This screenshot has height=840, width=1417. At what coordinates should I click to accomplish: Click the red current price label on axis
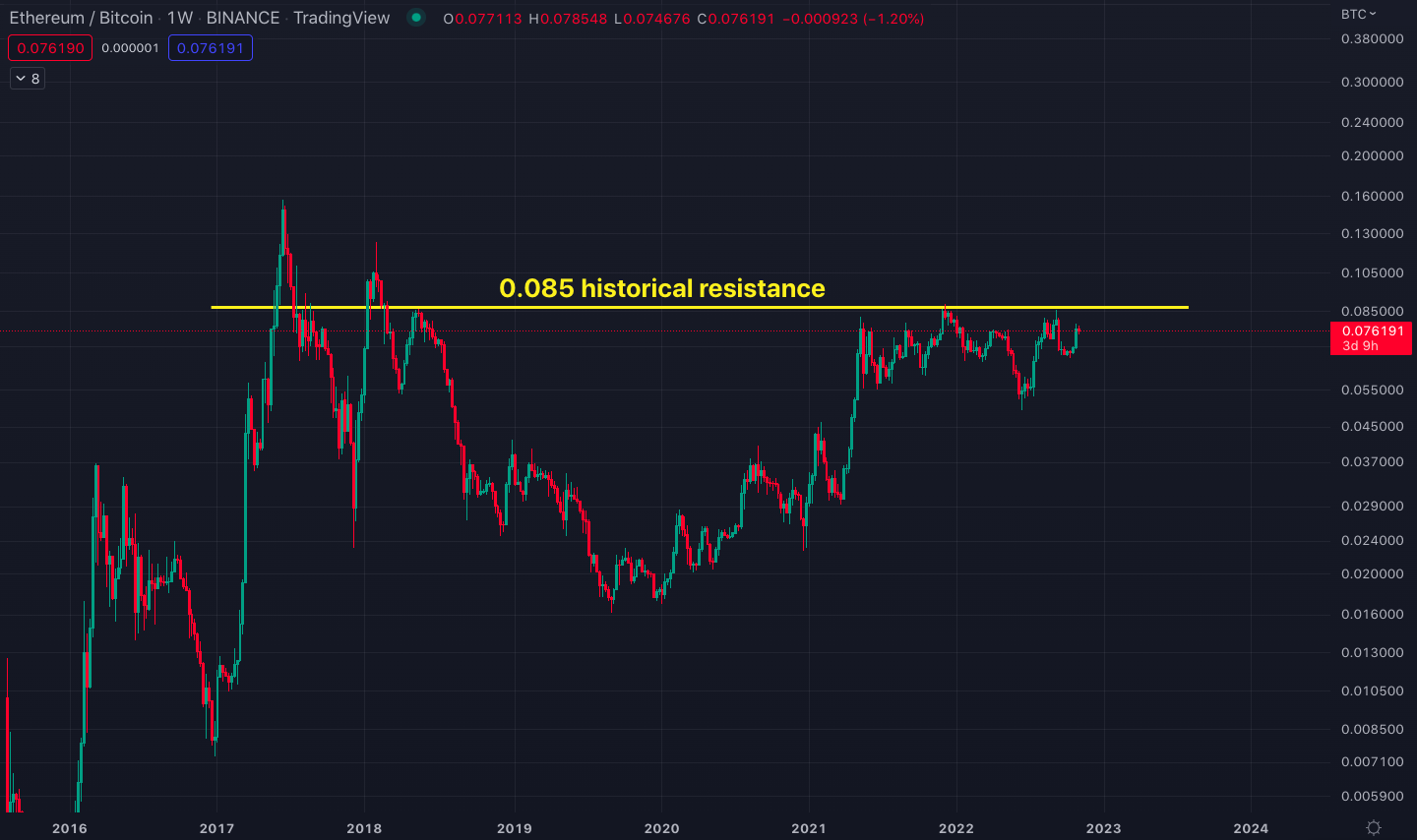[1371, 338]
